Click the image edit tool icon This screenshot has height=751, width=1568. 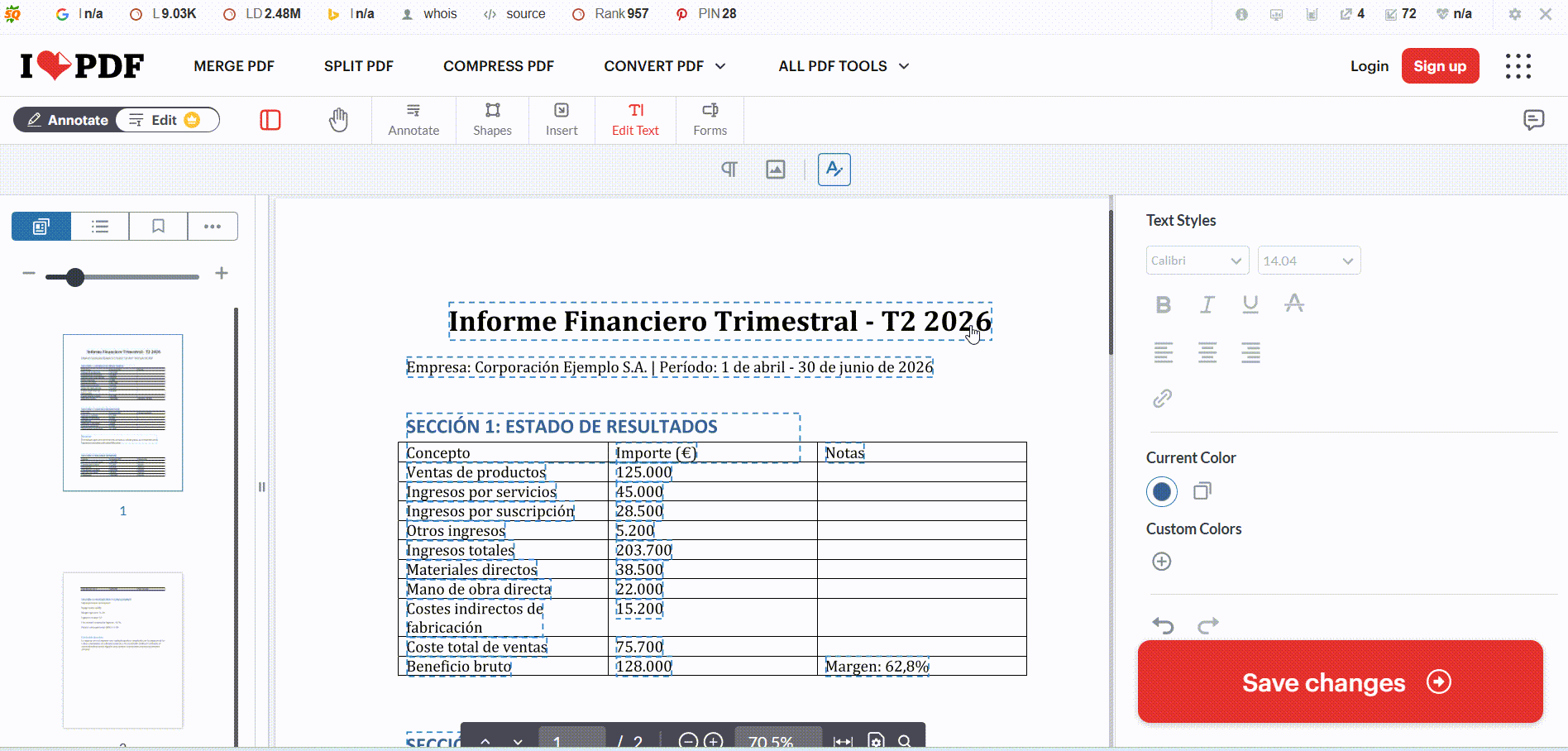coord(776,170)
